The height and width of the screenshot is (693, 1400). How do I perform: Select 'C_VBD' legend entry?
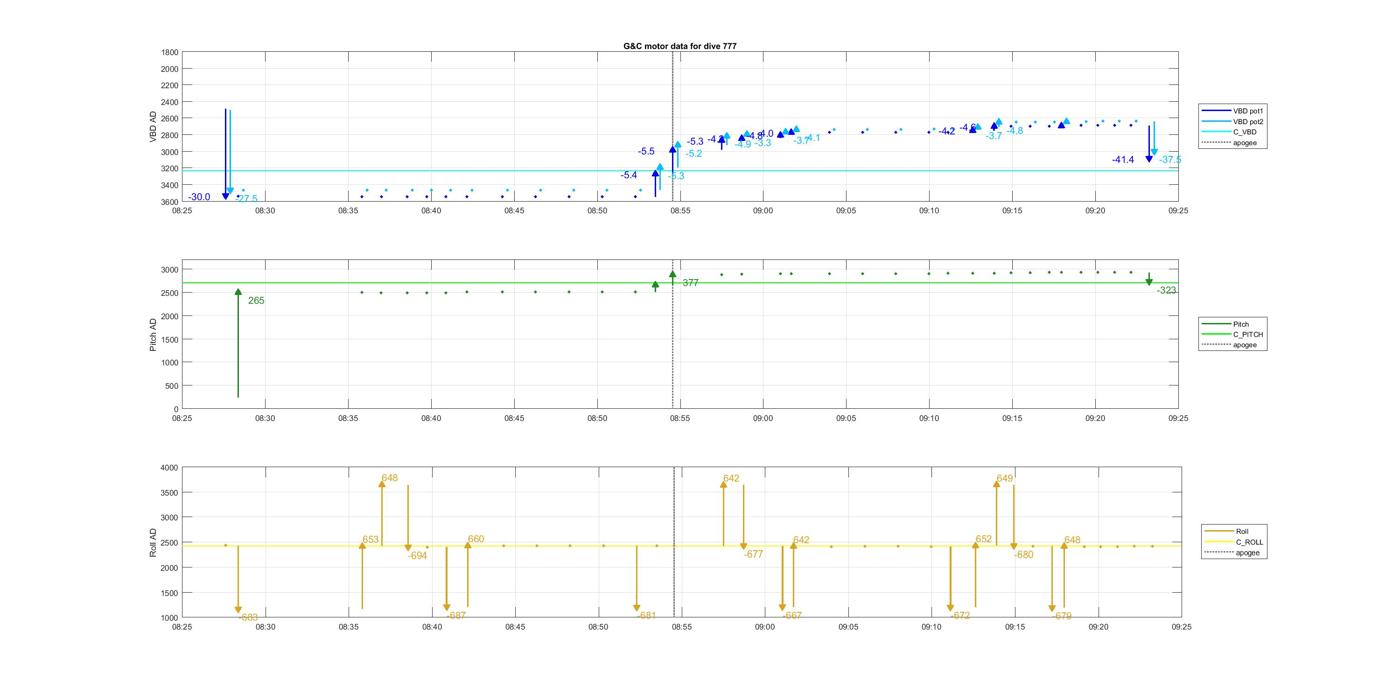[x=1245, y=132]
